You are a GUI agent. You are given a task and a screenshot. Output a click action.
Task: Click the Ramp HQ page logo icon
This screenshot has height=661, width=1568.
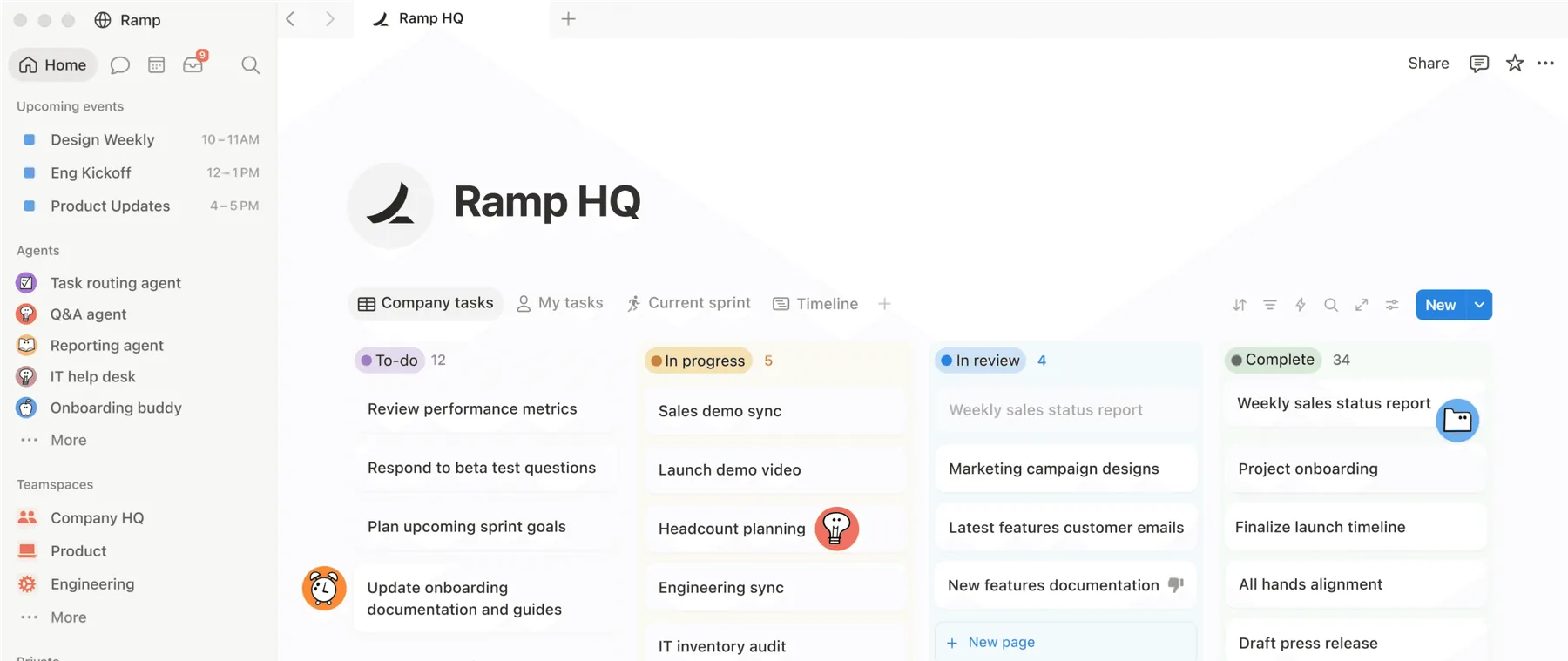[390, 205]
